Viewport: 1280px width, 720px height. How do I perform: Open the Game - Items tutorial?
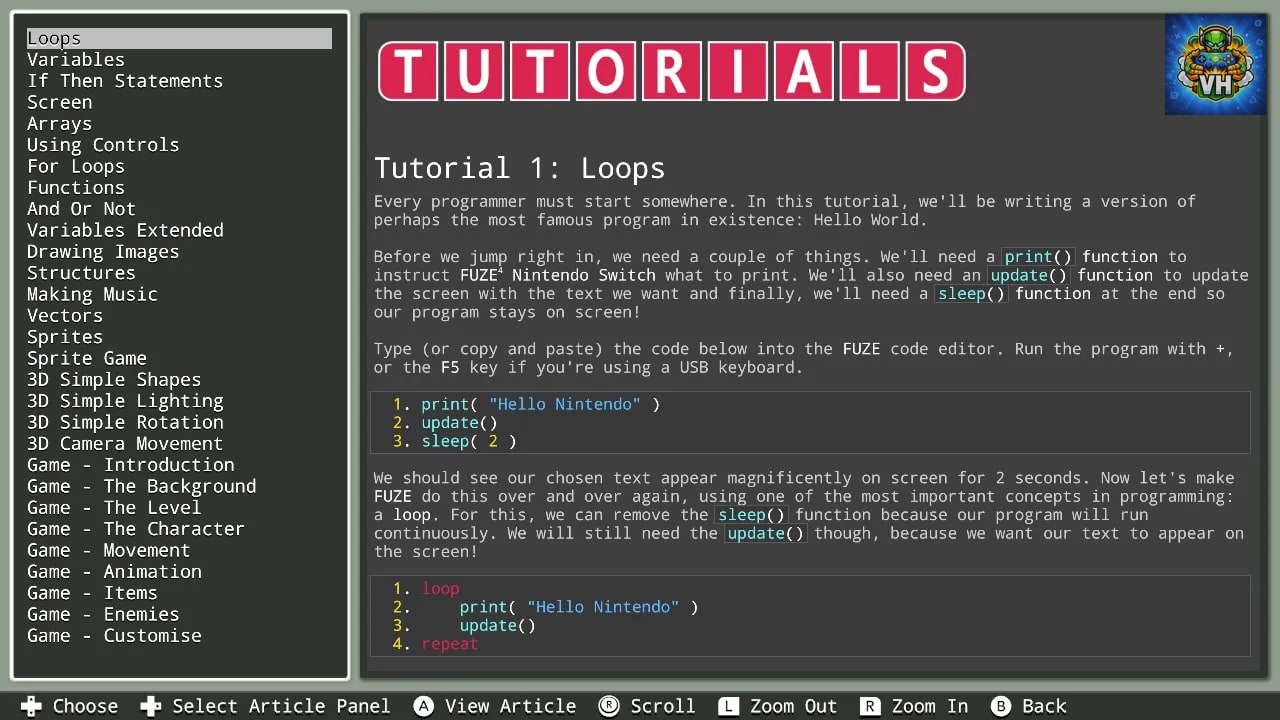coord(92,593)
